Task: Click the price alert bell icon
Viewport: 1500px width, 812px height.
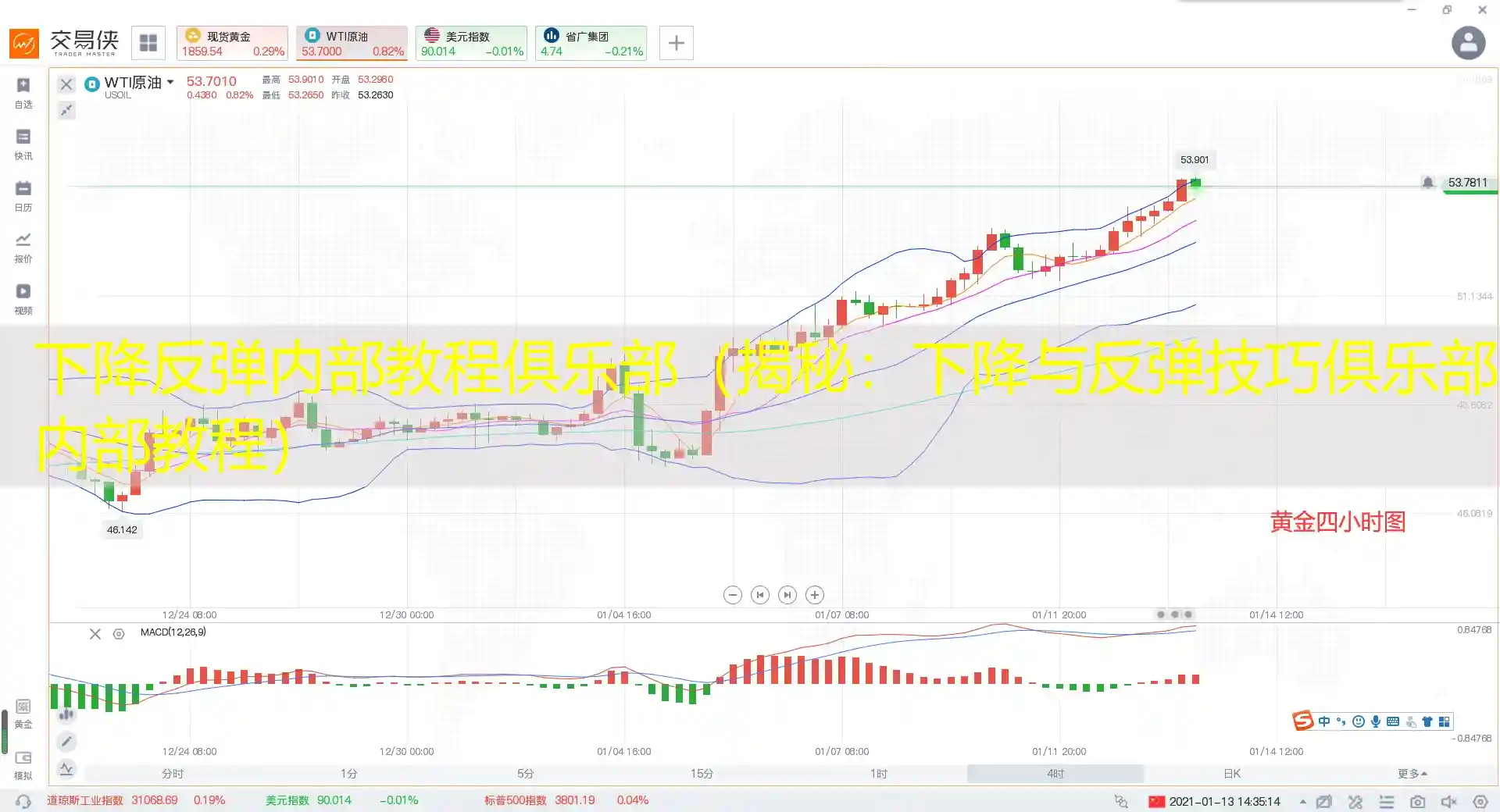Action: pos(1427,183)
